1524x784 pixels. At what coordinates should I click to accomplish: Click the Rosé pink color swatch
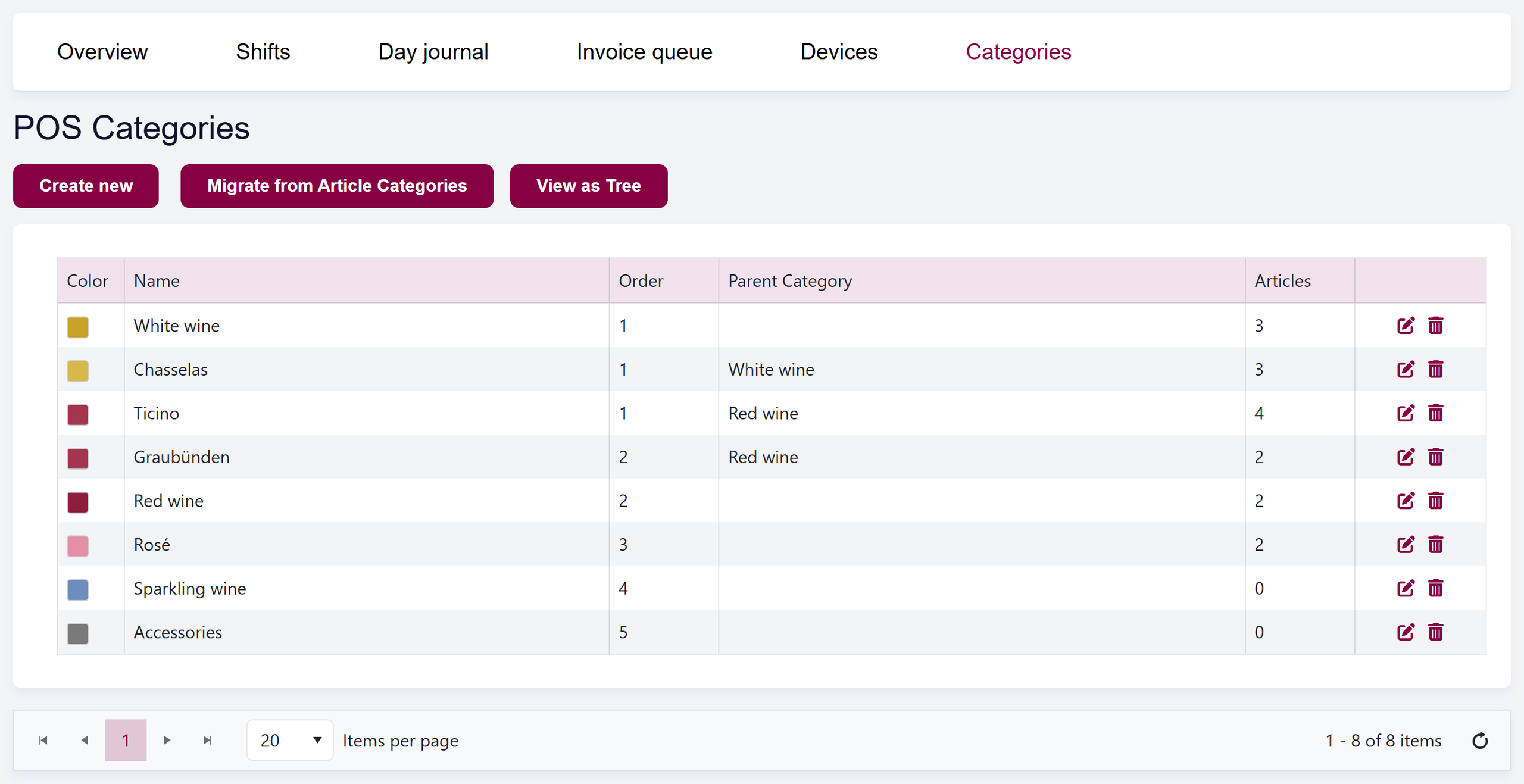coord(77,546)
